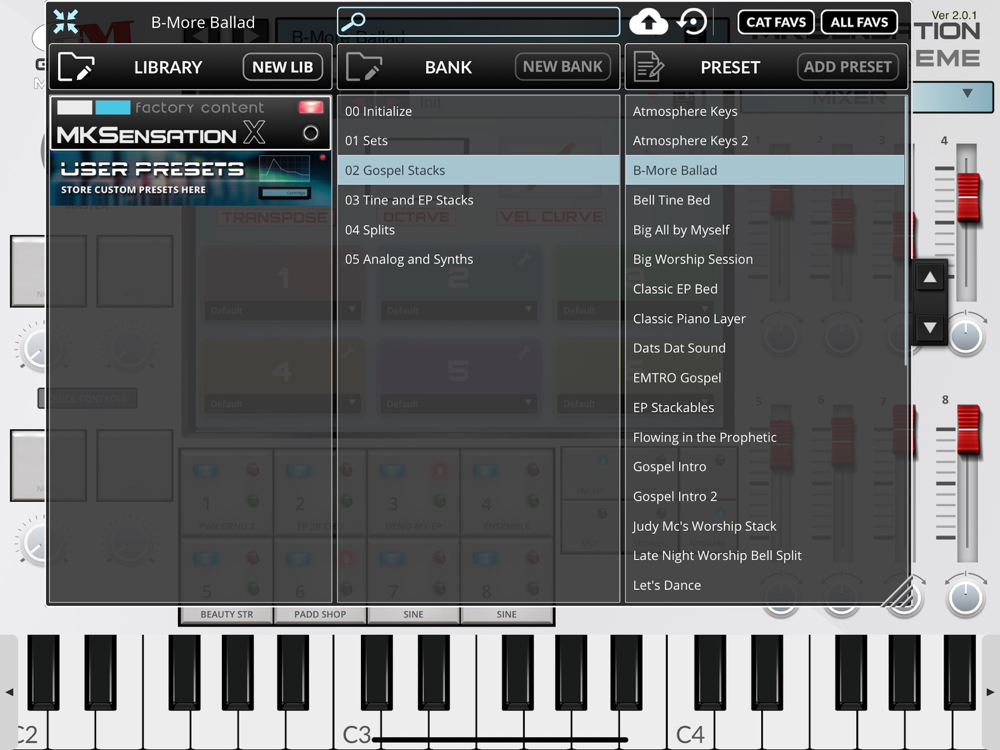Load the Atmosphere Keys preset
This screenshot has width=1000, height=750.
click(765, 111)
